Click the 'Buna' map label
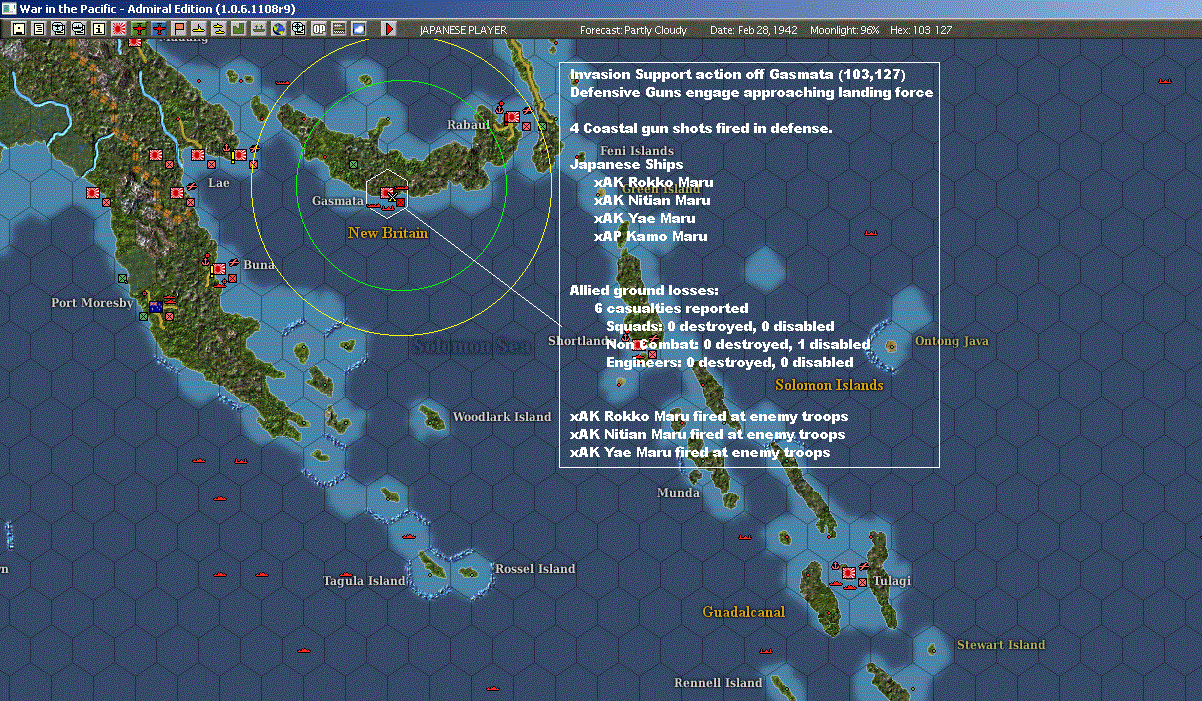The image size is (1202, 701). click(258, 265)
